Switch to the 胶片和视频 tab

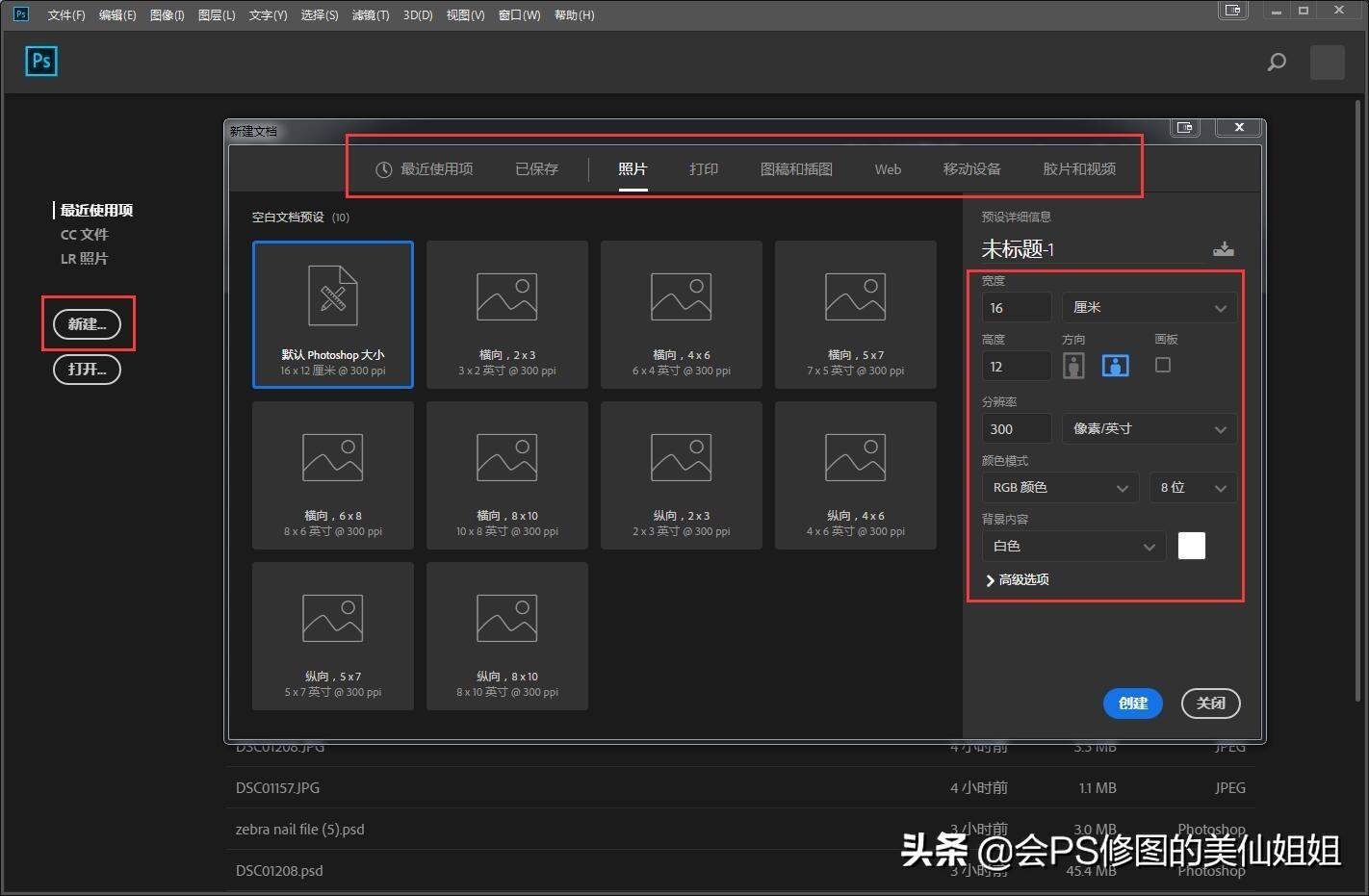click(x=1079, y=169)
